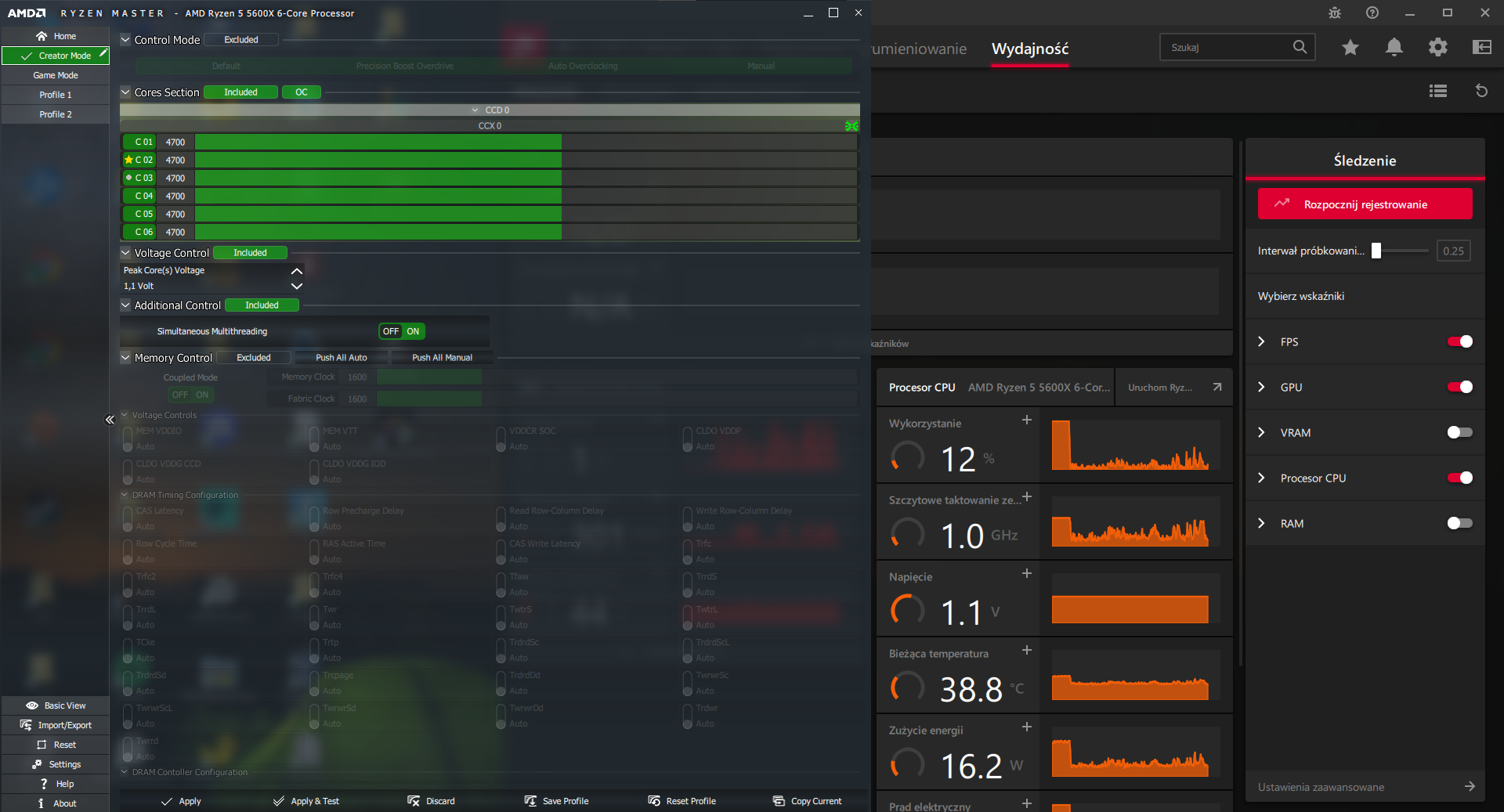Collapse the Ryzen Master sidebar arrows
The height and width of the screenshot is (812, 1504).
pos(110,420)
